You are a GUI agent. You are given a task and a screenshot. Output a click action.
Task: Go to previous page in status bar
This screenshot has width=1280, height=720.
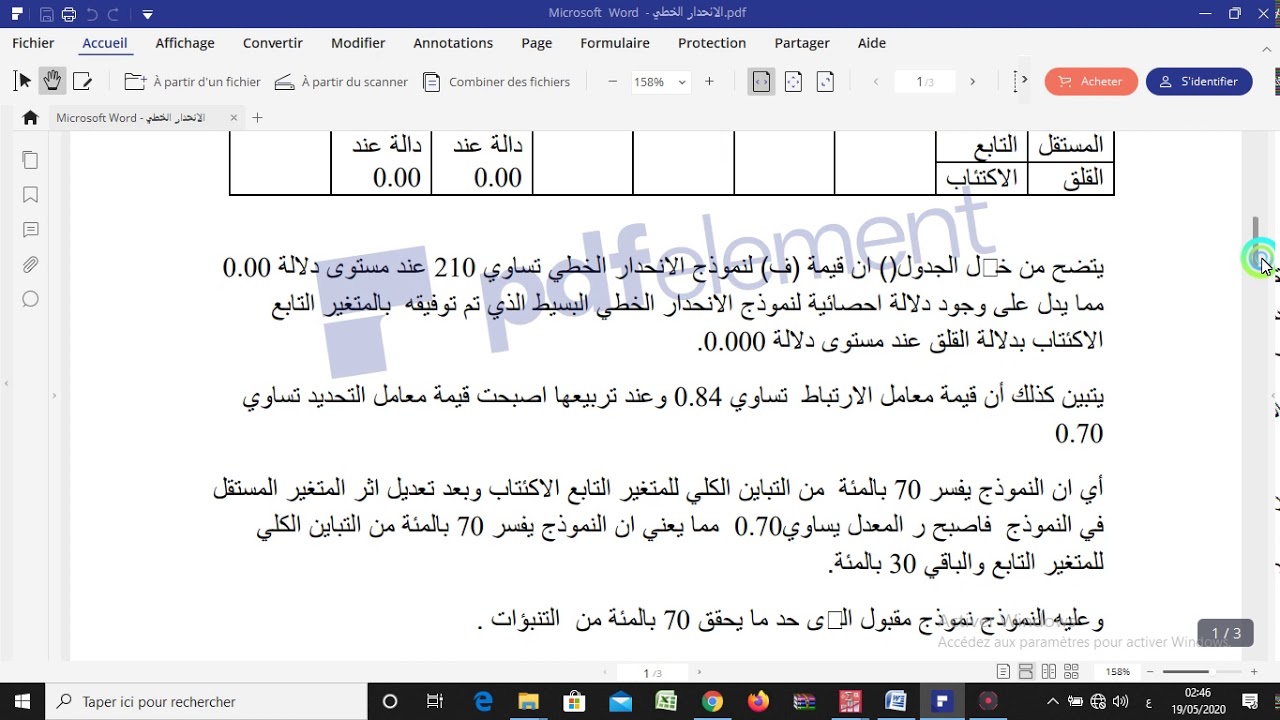(605, 673)
